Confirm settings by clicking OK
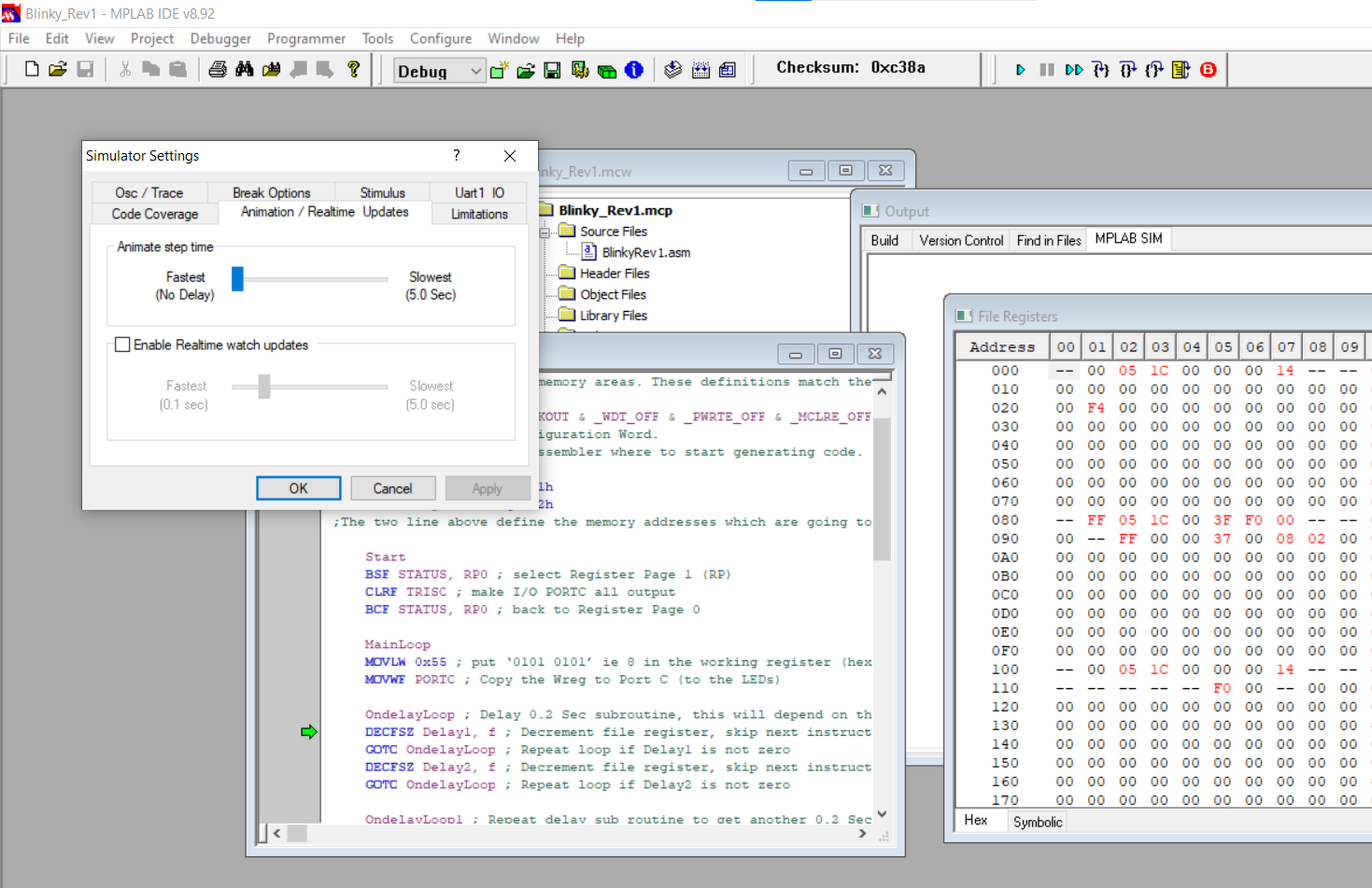1372x888 pixels. coord(298,487)
